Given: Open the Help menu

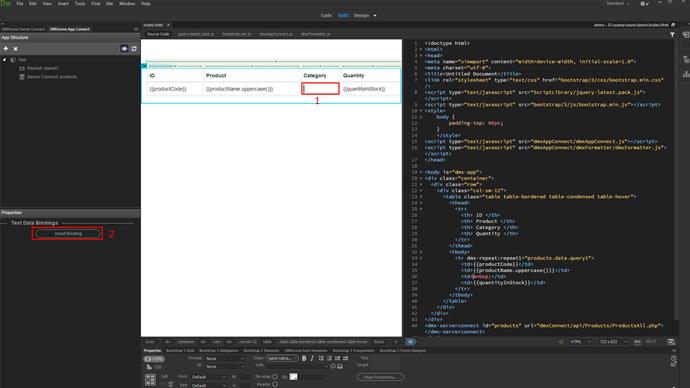Looking at the screenshot, I should 146,4.
